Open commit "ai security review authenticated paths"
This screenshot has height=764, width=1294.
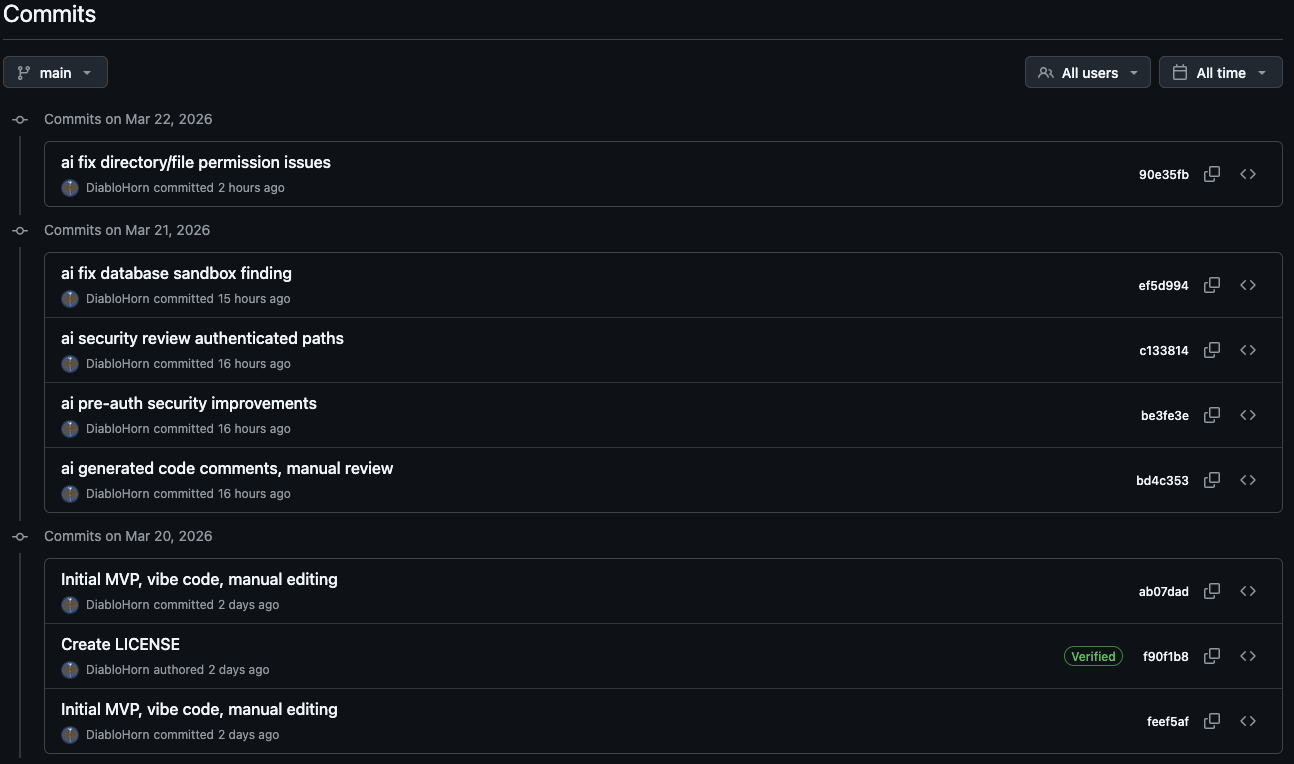tap(202, 338)
